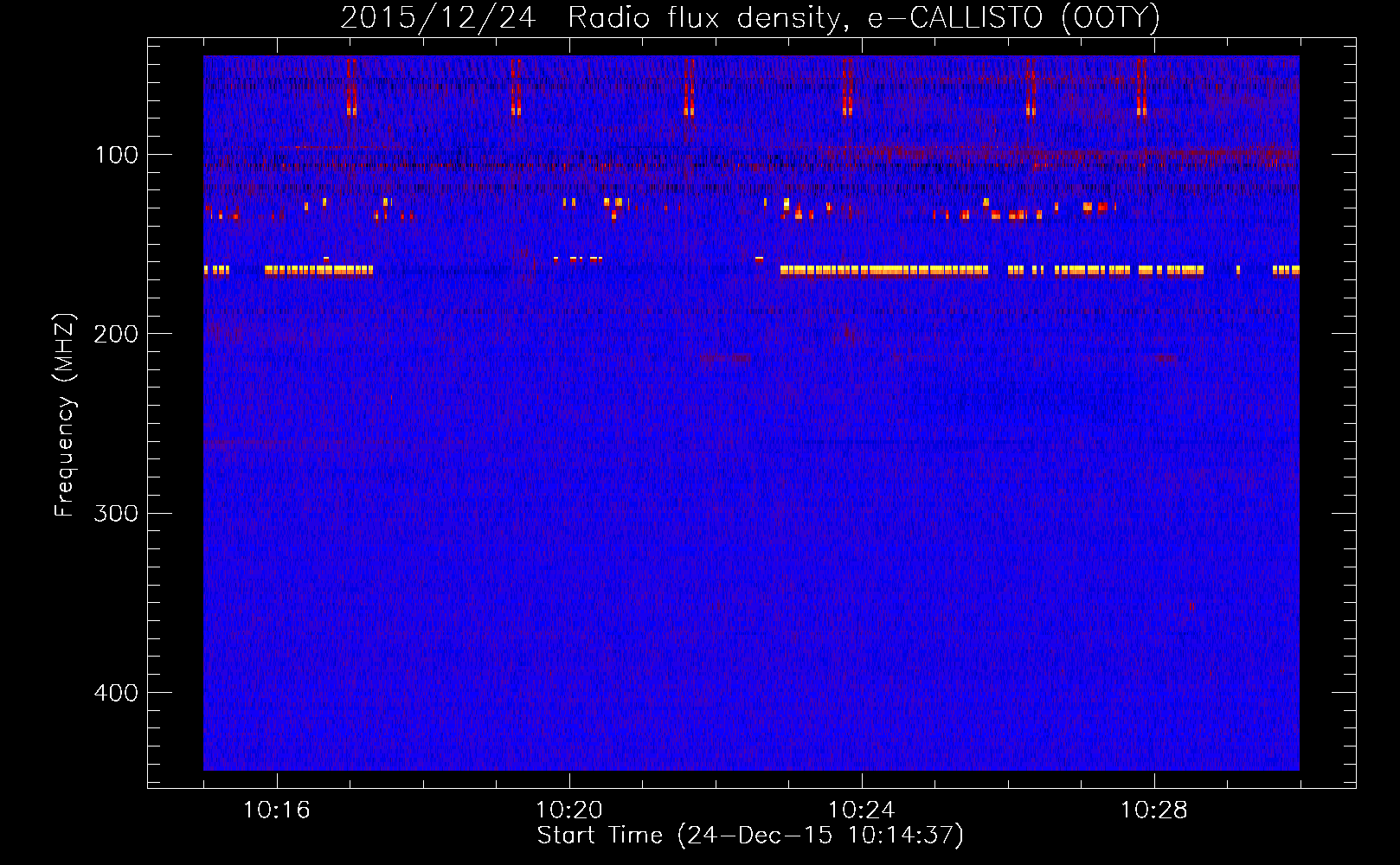Click the 10:16 time tick label
This screenshot has height=865, width=1400.
[x=277, y=811]
